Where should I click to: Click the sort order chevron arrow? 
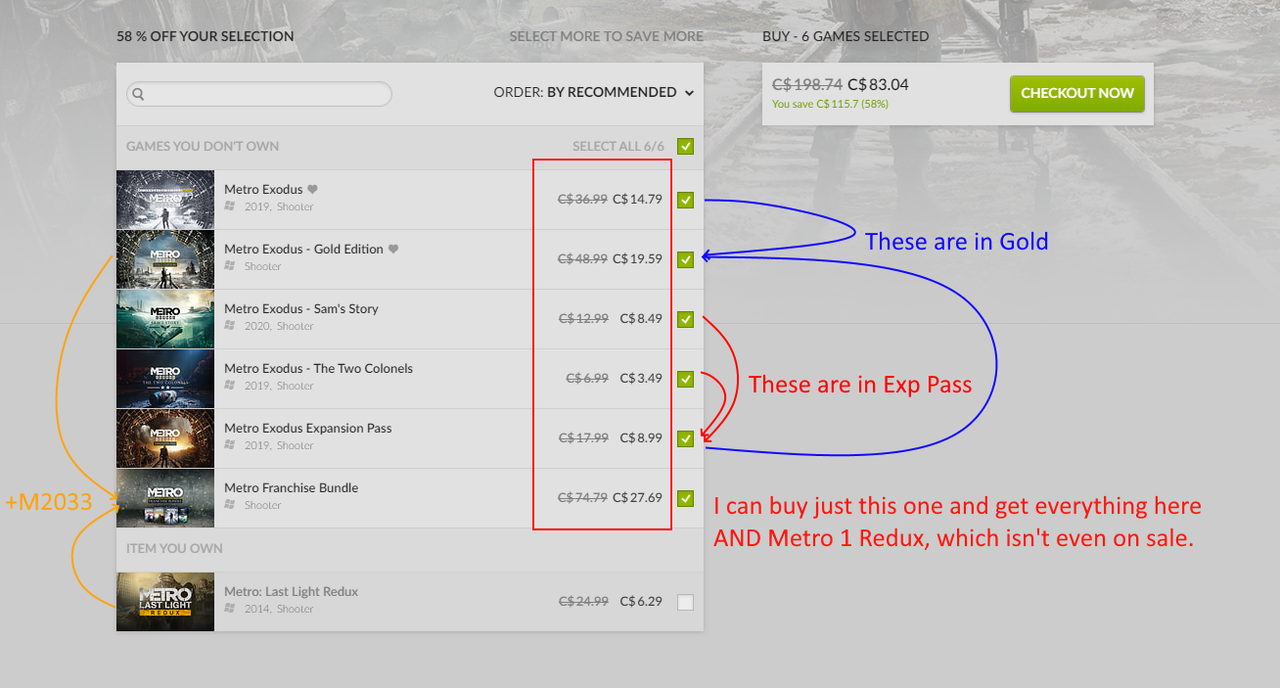pyautogui.click(x=689, y=93)
